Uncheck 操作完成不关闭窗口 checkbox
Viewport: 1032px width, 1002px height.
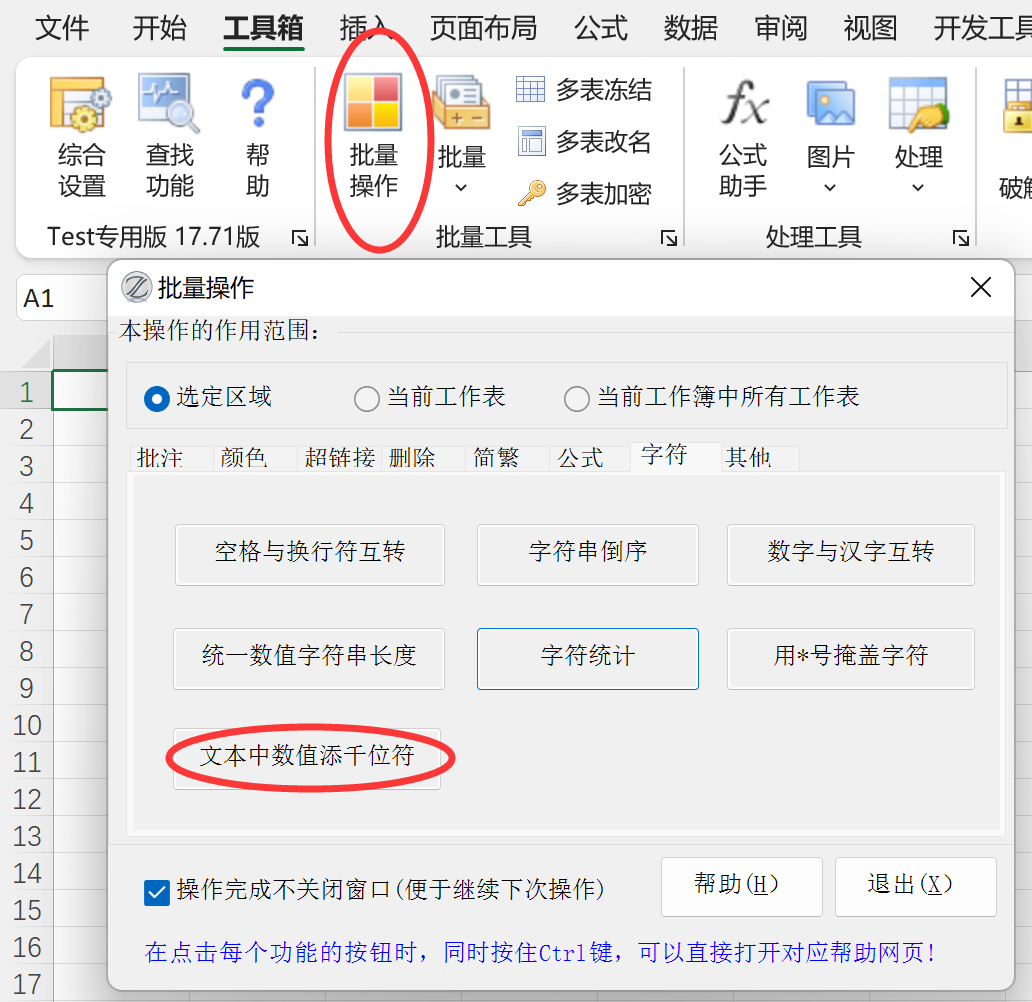click(x=157, y=891)
